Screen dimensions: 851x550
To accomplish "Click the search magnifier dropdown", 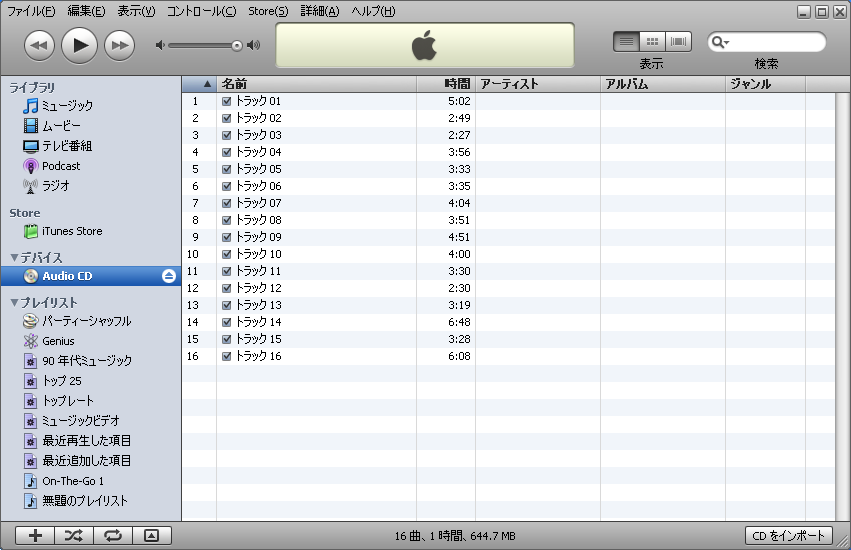I will coord(720,42).
